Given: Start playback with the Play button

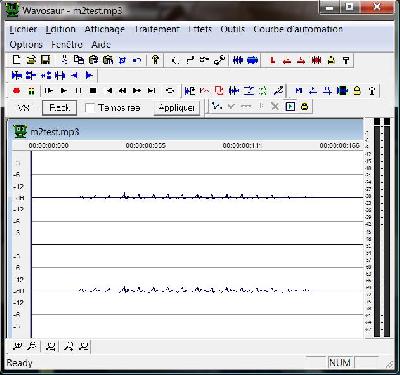Looking at the screenshot, I should click(x=64, y=91).
